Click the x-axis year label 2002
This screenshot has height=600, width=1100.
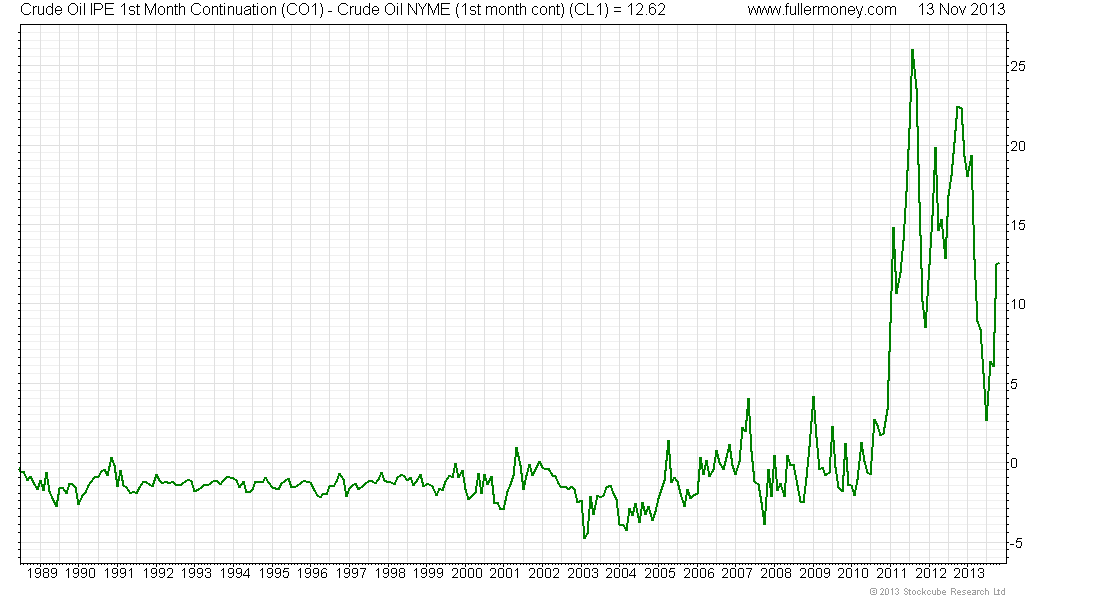544,573
